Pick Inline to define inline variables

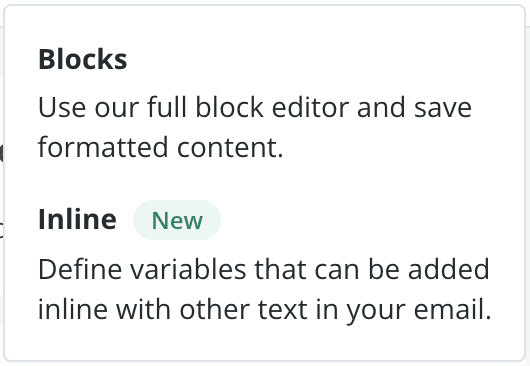(x=265, y=263)
